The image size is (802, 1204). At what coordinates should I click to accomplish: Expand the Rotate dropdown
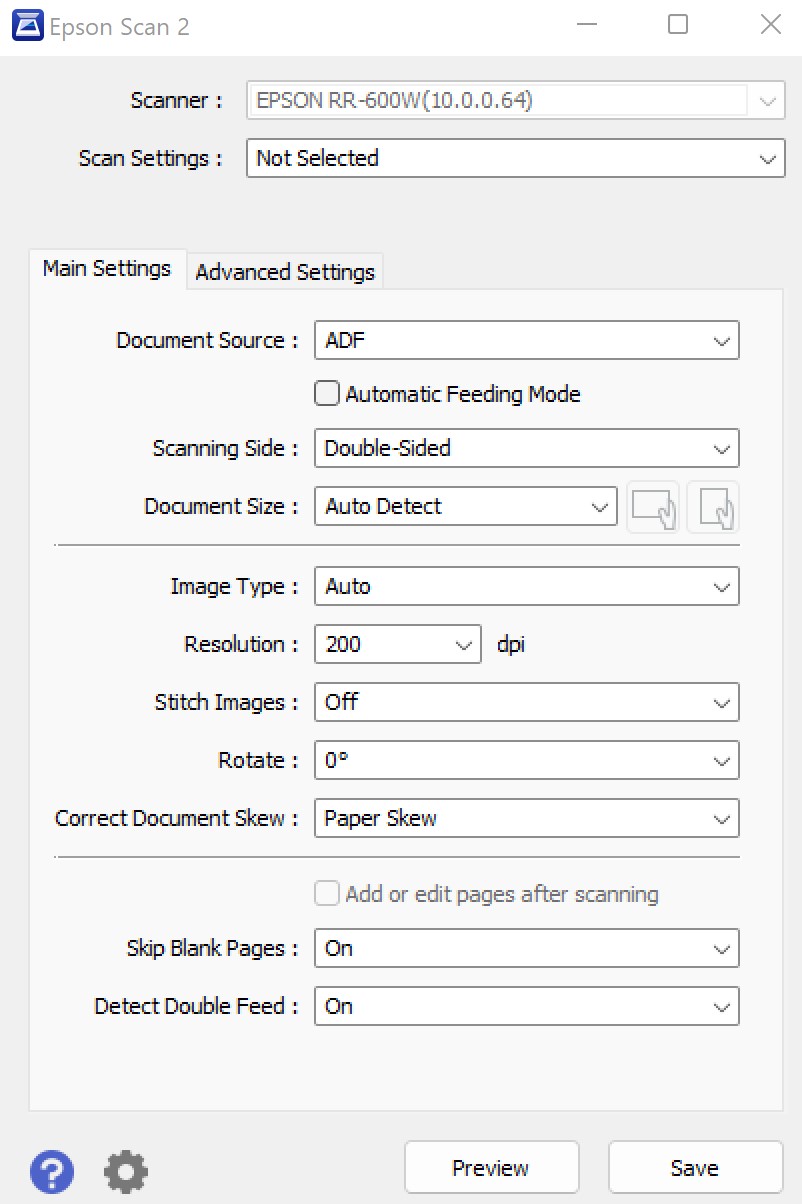[526, 760]
